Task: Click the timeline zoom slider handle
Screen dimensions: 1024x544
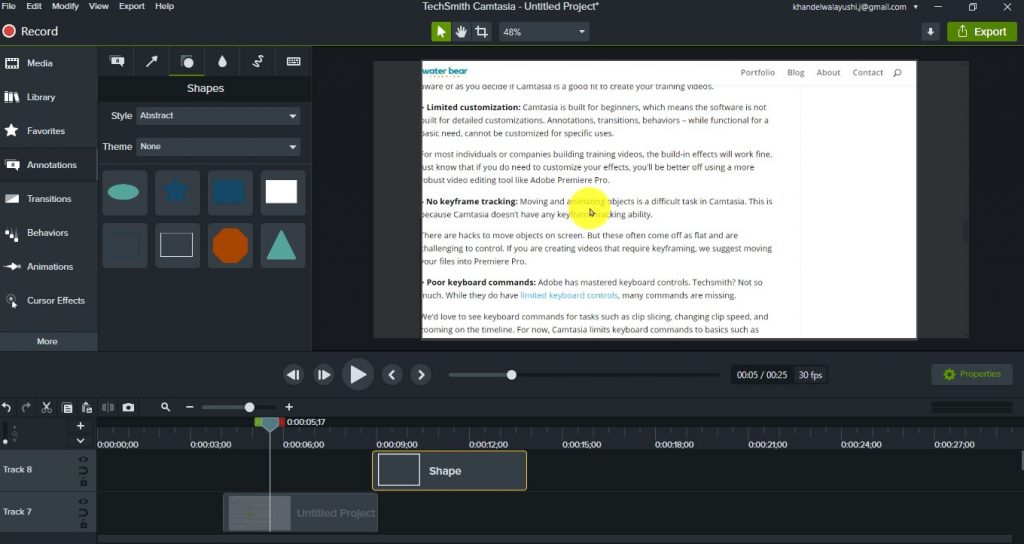Action: (x=249, y=407)
